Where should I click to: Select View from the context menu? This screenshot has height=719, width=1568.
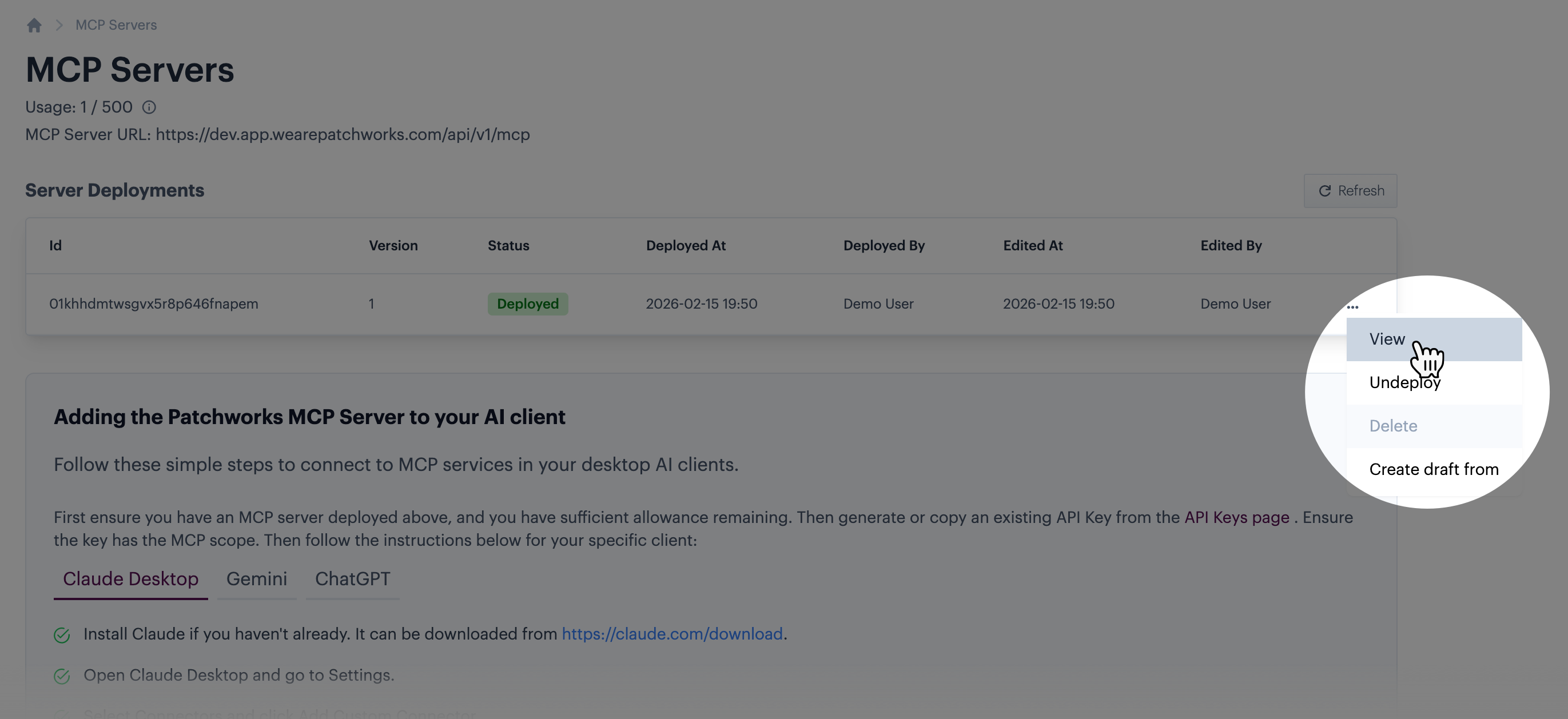point(1387,339)
